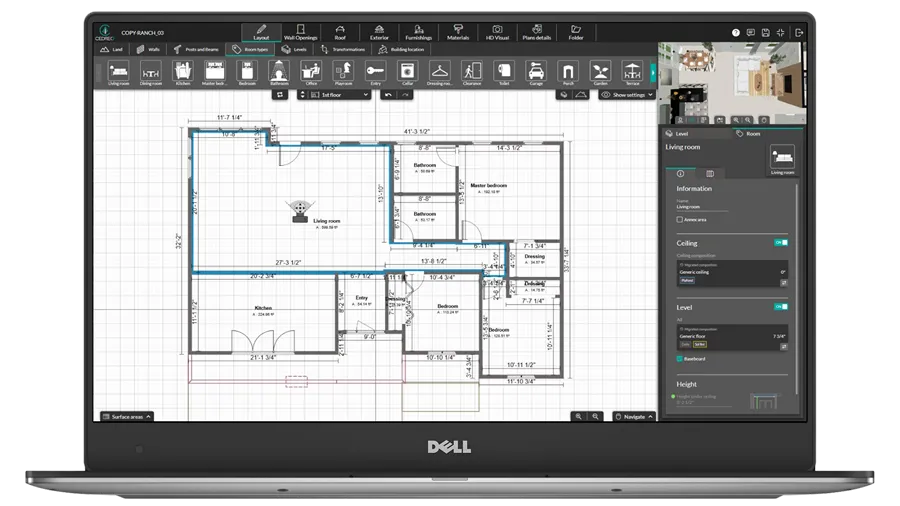900x506 pixels.
Task: Click the floor level stepper arrows
Action: click(x=302, y=95)
